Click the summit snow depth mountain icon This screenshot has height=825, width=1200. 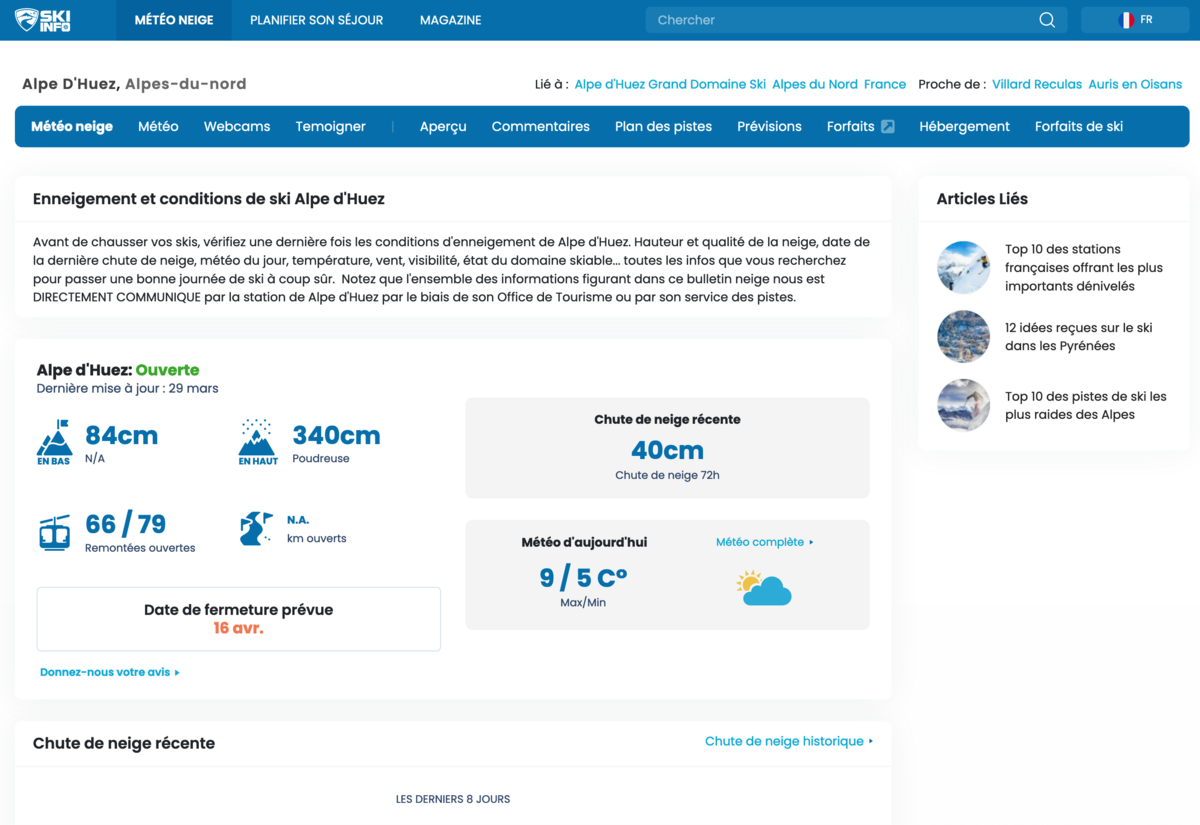258,443
